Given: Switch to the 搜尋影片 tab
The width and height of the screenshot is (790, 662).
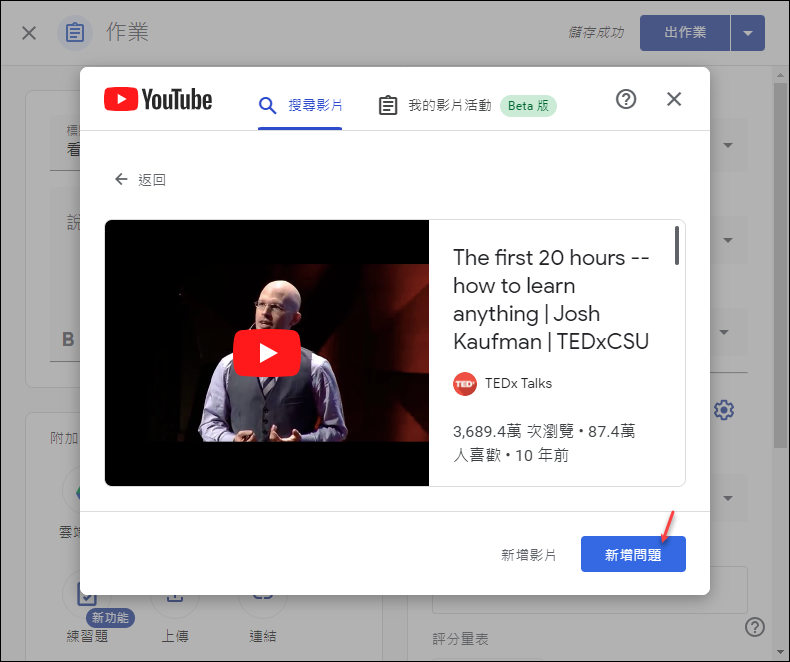Looking at the screenshot, I should pos(300,105).
